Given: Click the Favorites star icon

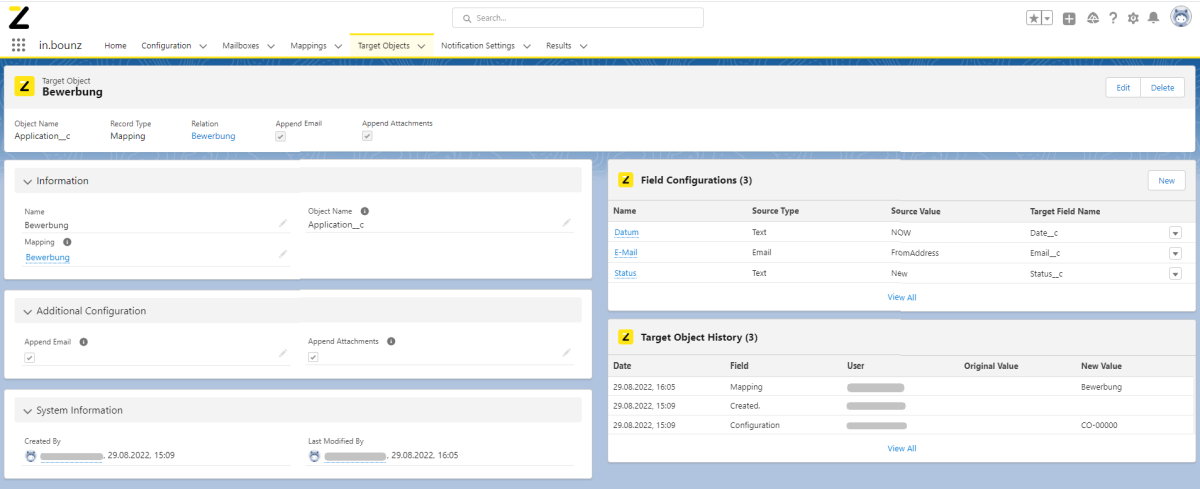Looking at the screenshot, I should [x=1033, y=18].
